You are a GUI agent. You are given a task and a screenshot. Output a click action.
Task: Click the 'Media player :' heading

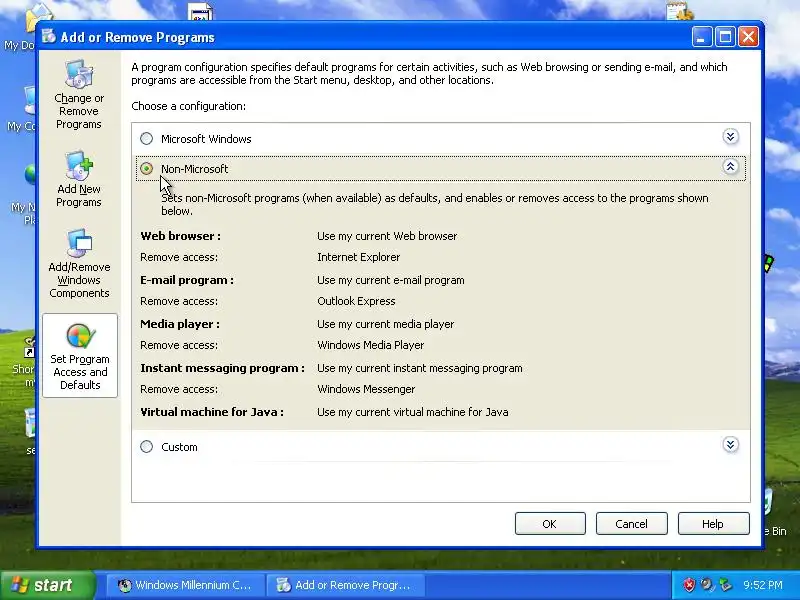180,324
